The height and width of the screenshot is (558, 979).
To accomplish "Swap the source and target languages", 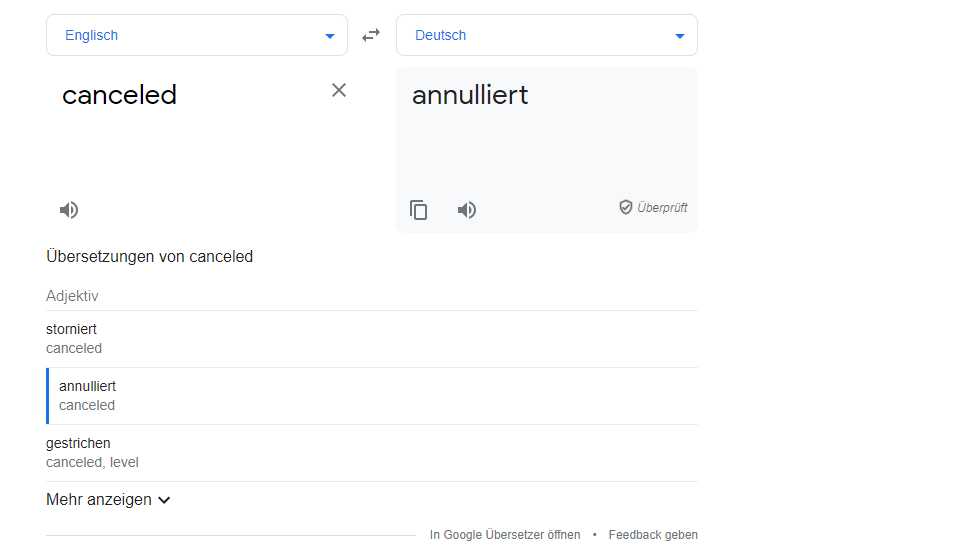I will 371,35.
